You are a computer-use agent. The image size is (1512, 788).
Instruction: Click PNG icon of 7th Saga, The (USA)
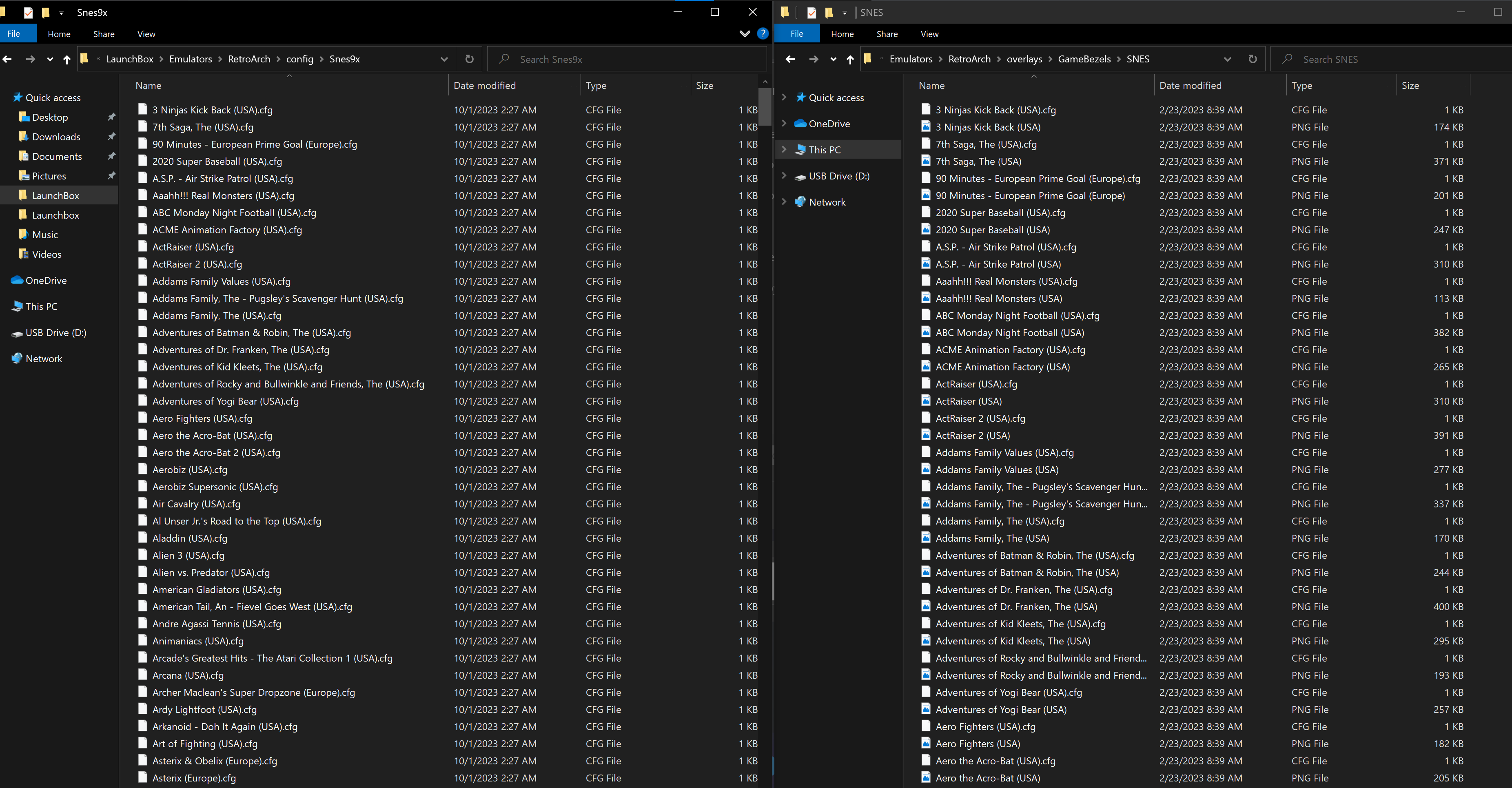point(926,161)
